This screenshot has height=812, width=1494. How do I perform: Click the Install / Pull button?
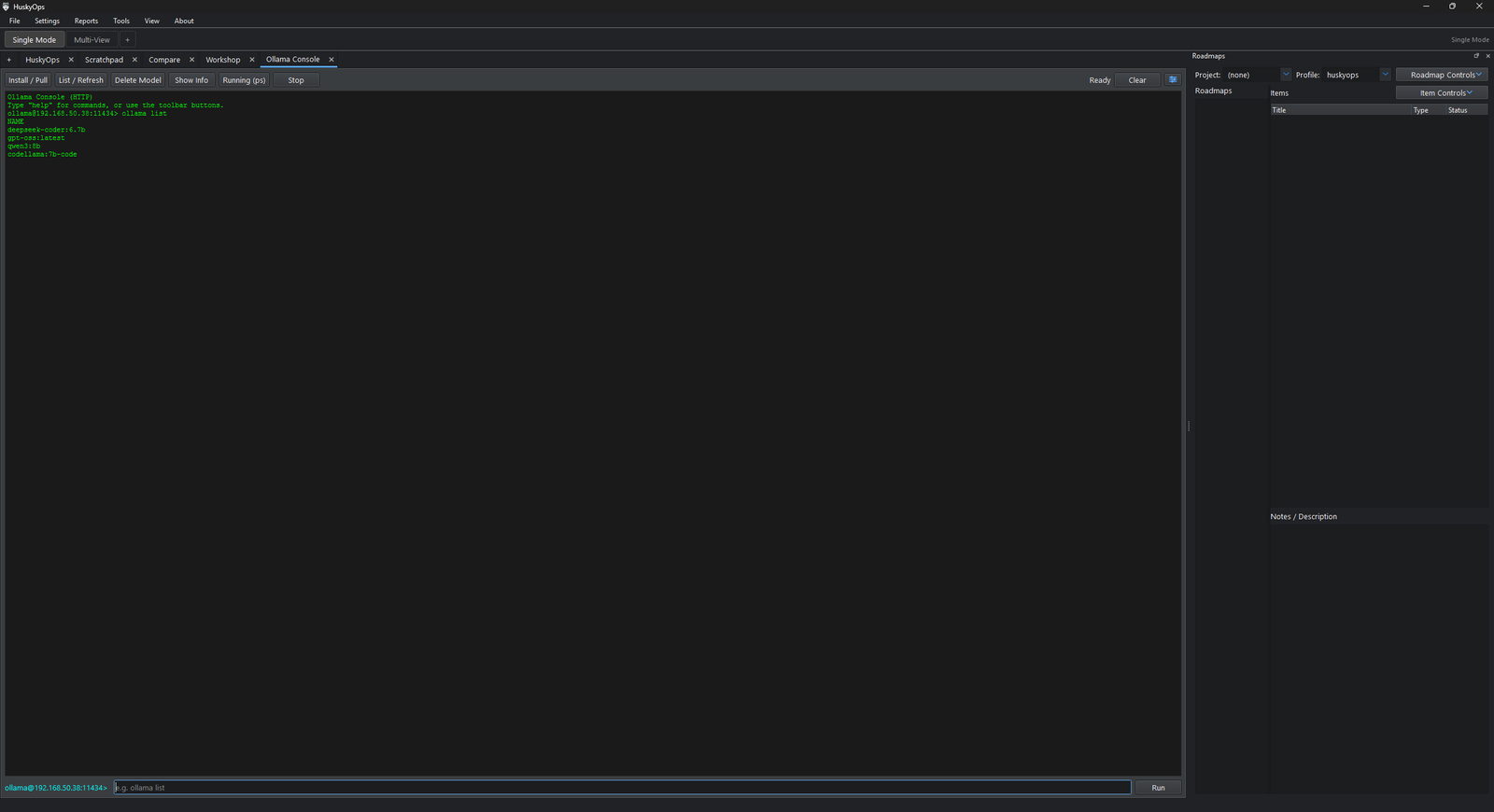pos(28,80)
